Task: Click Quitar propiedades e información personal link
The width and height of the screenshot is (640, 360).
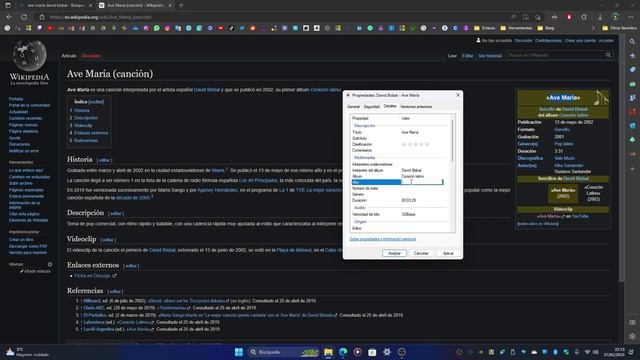Action: click(382, 239)
